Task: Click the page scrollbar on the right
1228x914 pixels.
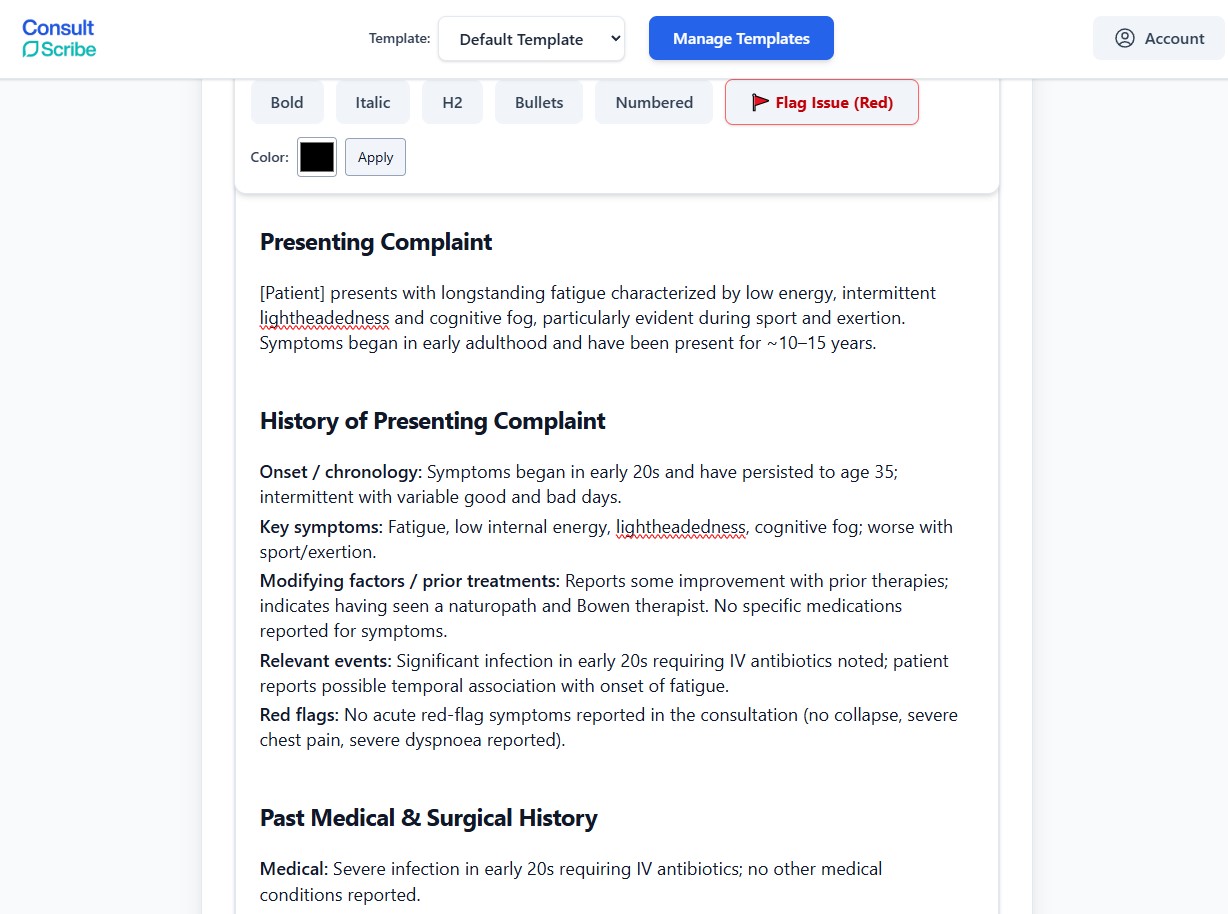Action: (x=1221, y=450)
